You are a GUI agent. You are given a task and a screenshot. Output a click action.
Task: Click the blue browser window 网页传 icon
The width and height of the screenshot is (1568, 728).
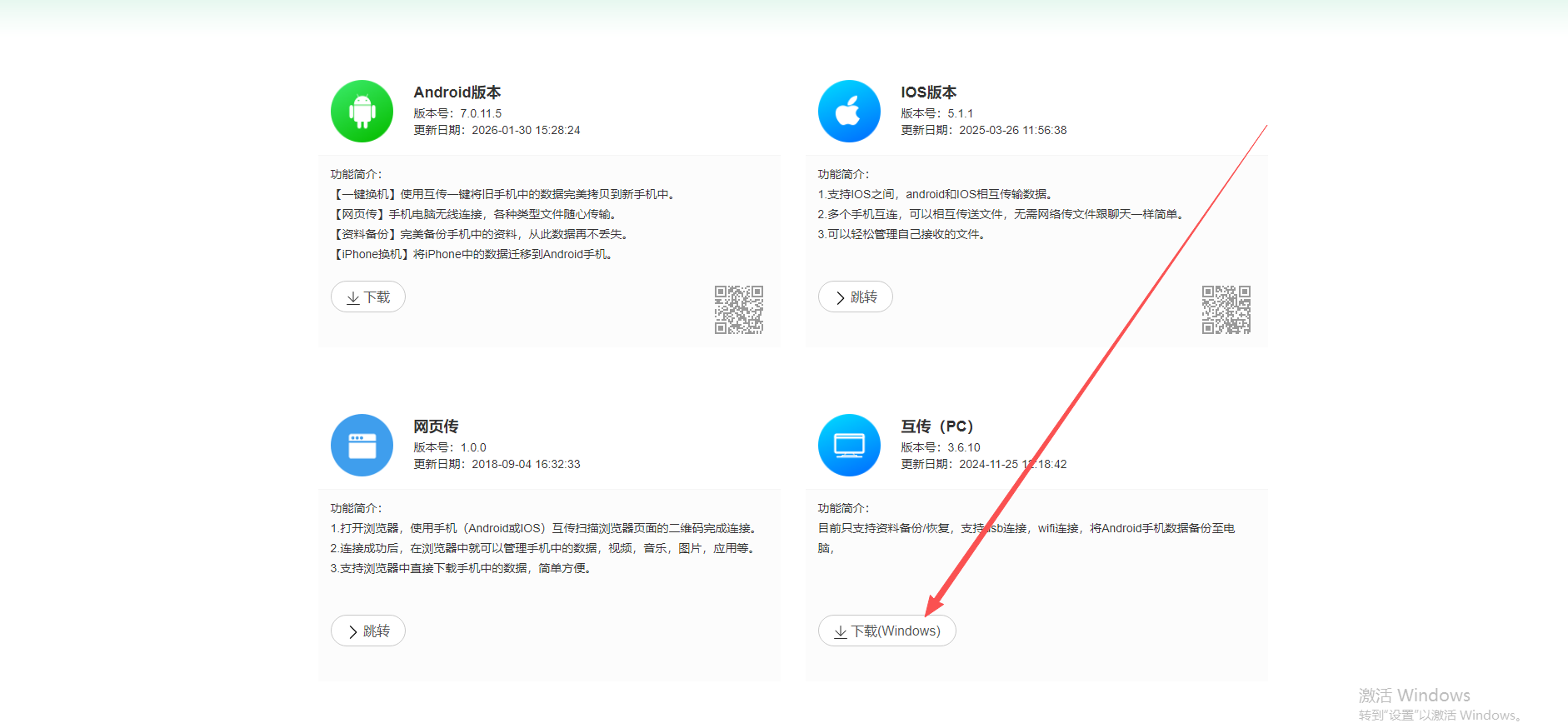tap(362, 445)
